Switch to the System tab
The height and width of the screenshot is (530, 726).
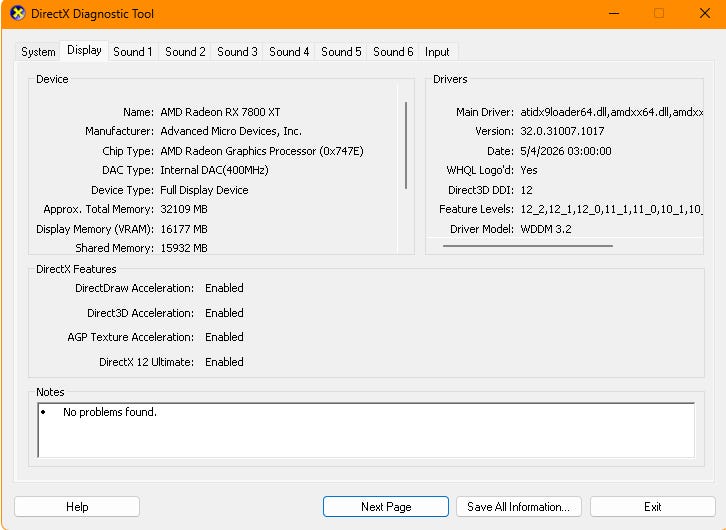point(38,52)
